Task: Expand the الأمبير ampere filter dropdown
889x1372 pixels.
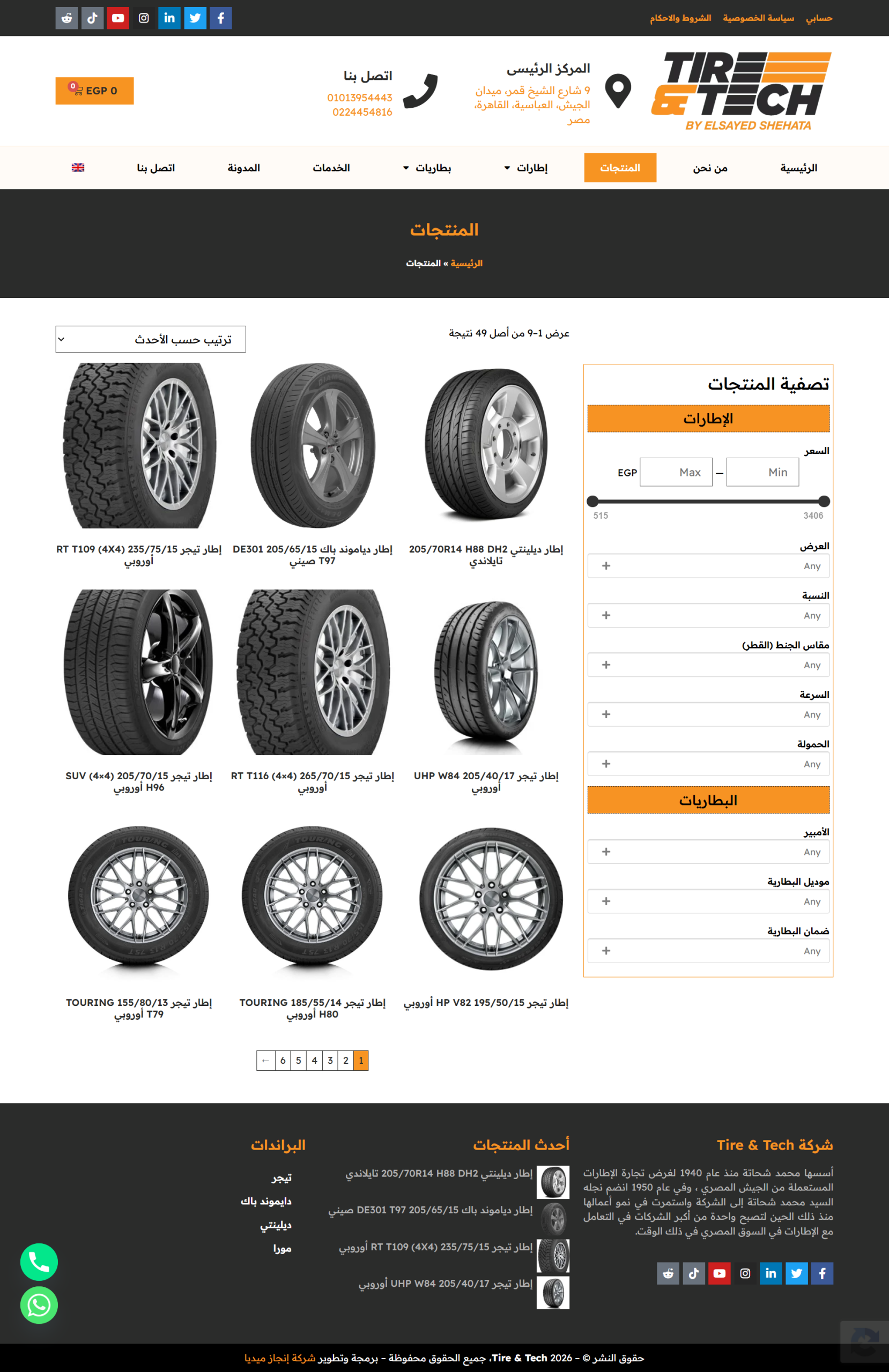Action: point(708,852)
